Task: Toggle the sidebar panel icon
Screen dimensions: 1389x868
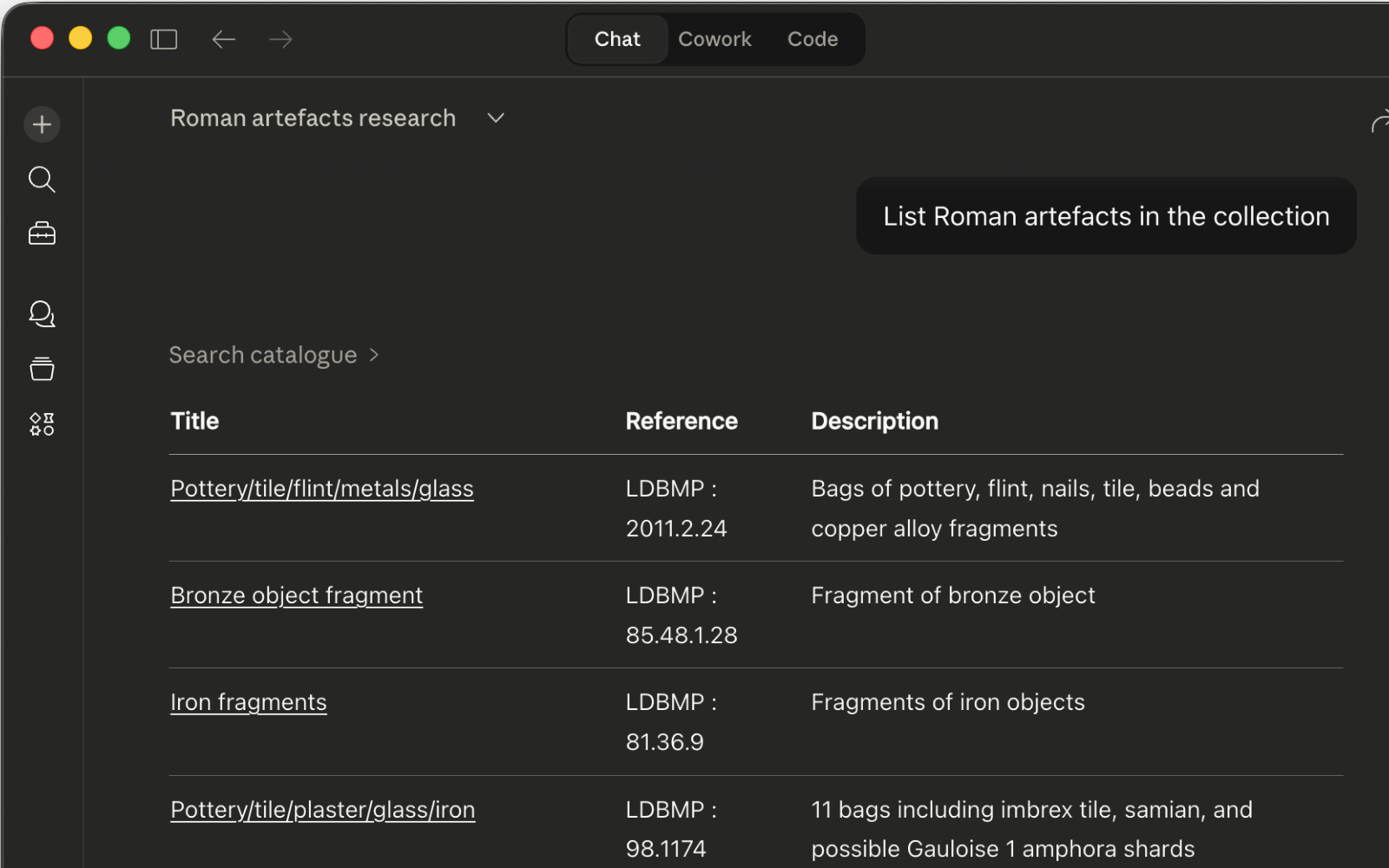Action: (x=163, y=39)
